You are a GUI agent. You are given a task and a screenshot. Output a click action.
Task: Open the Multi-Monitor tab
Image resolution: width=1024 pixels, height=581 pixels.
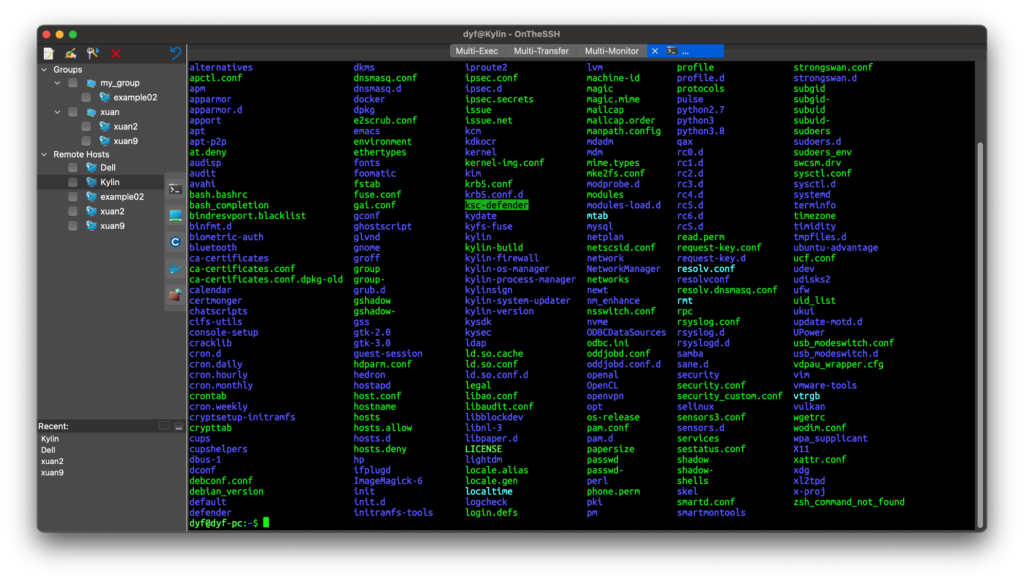pyautogui.click(x=611, y=50)
